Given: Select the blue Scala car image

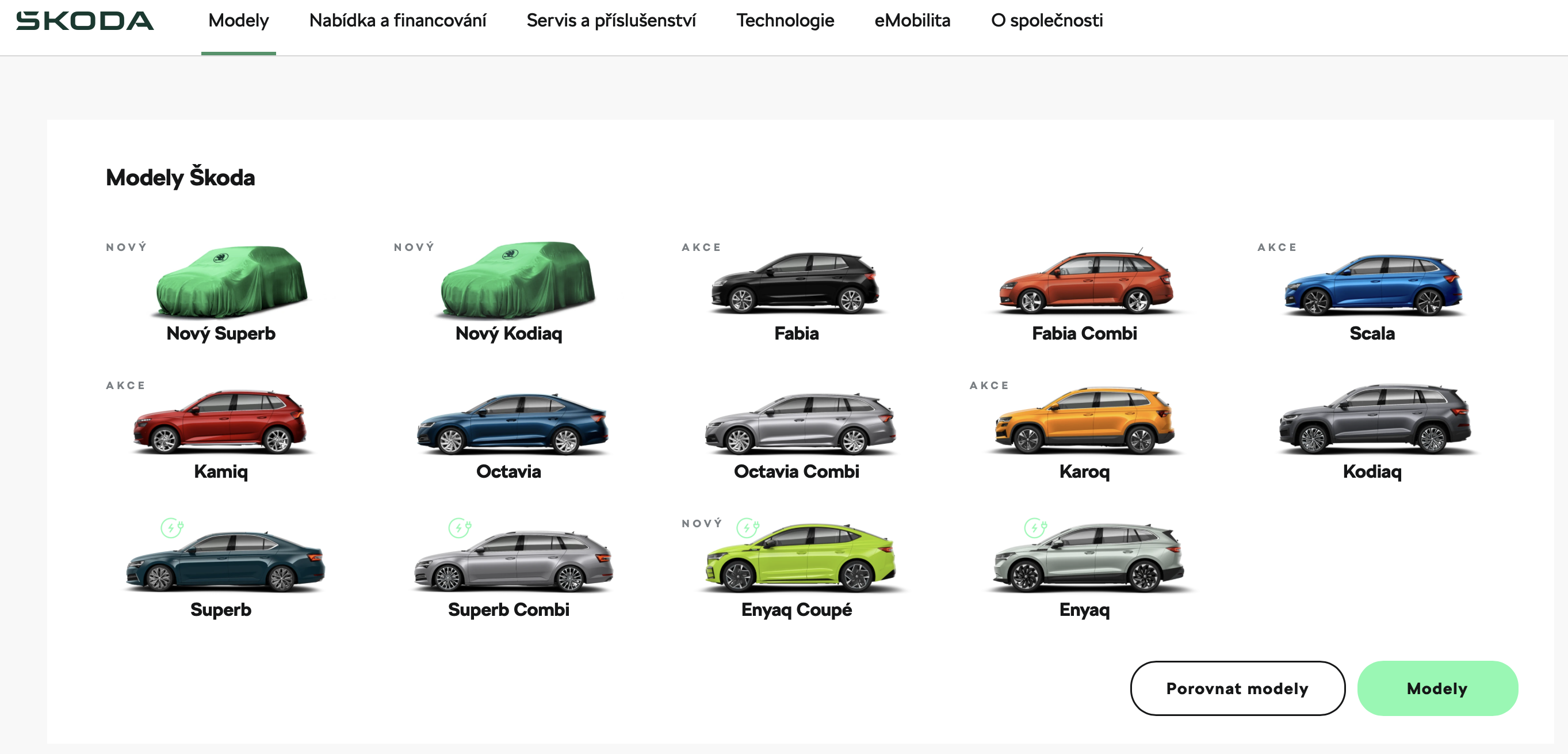Looking at the screenshot, I should (1373, 284).
